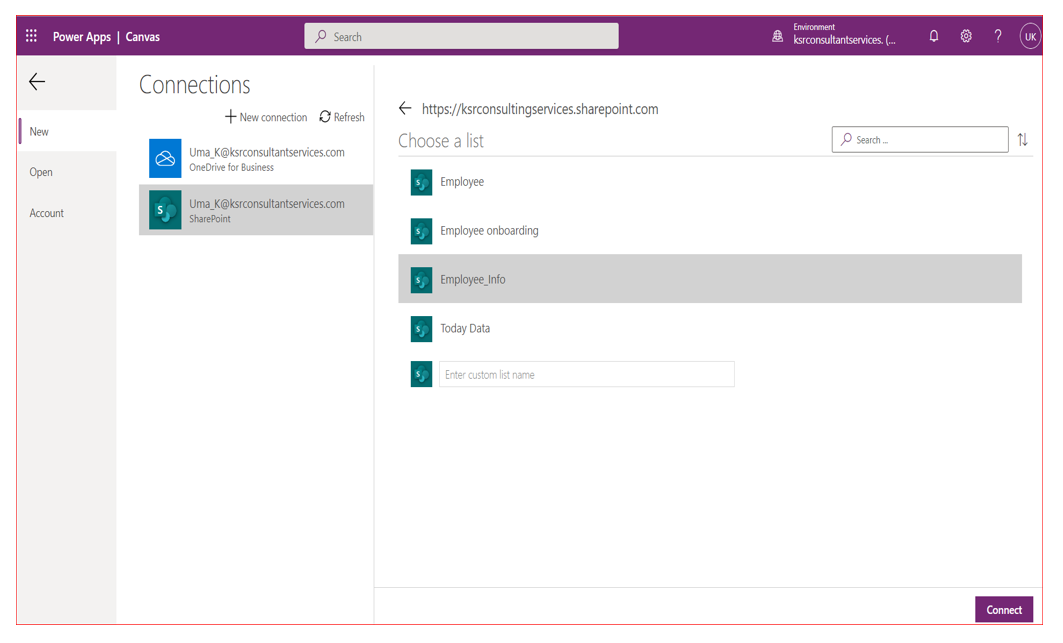Choose the SharePoint connection row
The image size is (1063, 643).
click(256, 210)
